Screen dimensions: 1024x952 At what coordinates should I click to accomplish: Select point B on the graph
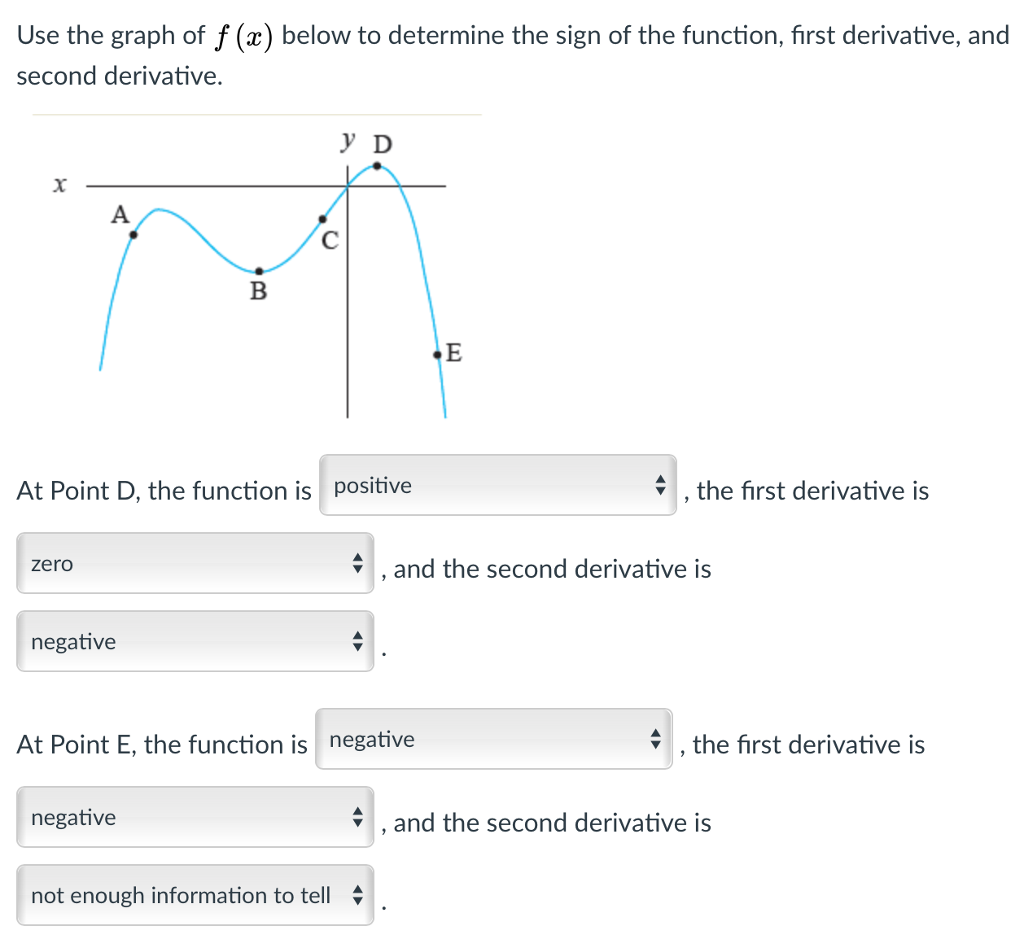(258, 270)
